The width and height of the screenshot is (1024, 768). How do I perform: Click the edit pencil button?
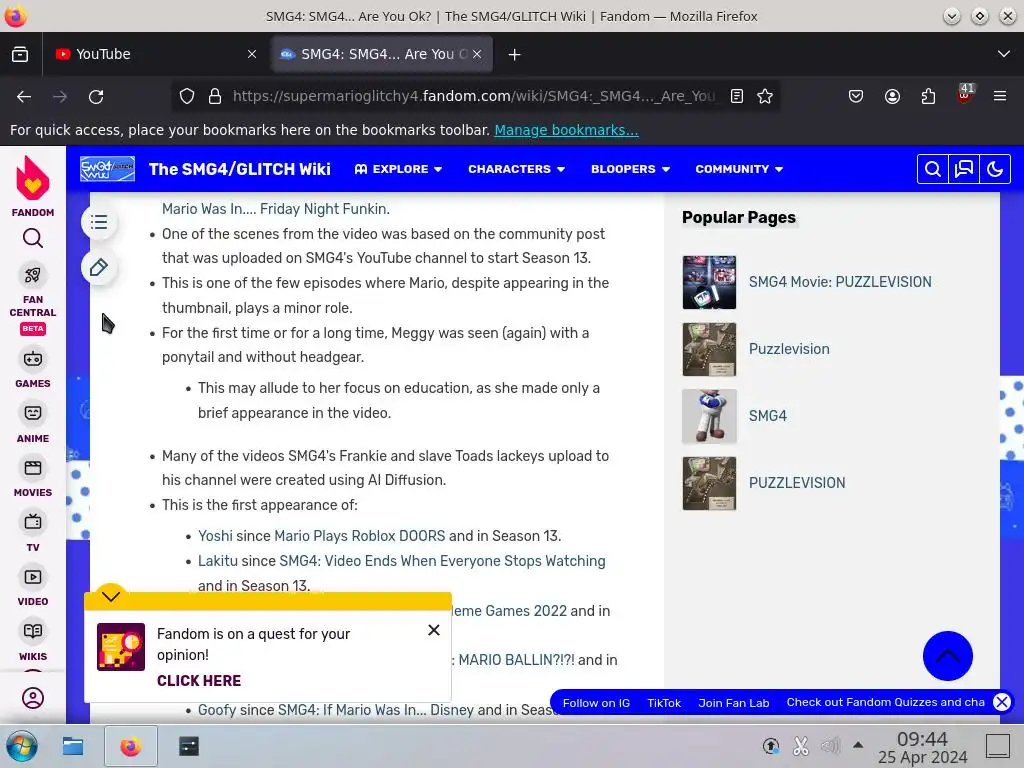[x=99, y=267]
